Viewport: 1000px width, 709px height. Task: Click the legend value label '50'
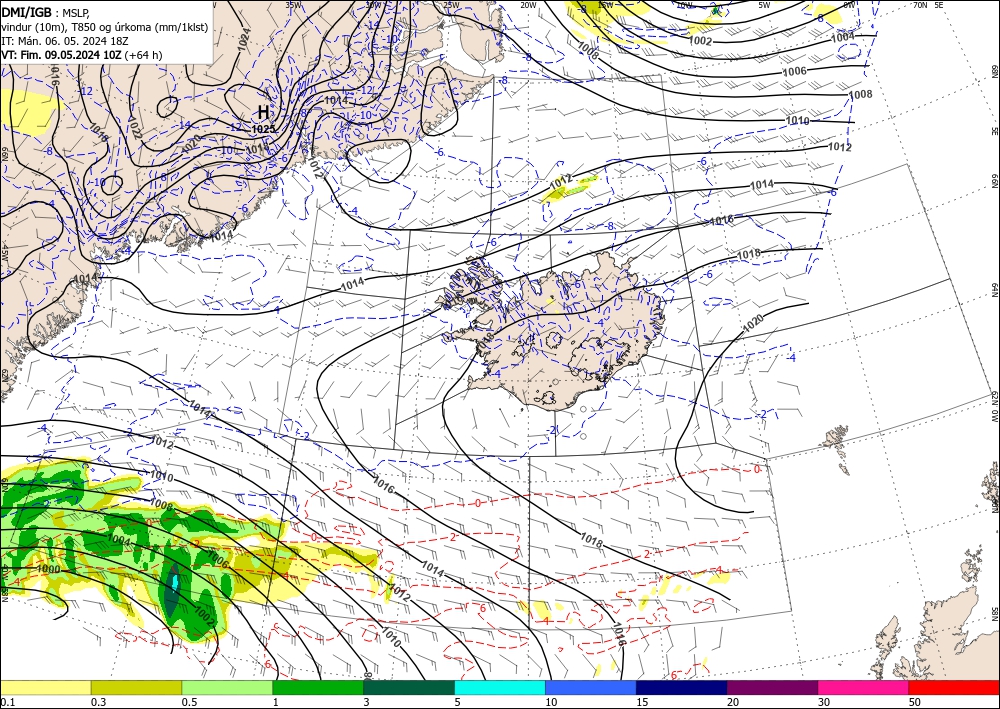point(915,702)
